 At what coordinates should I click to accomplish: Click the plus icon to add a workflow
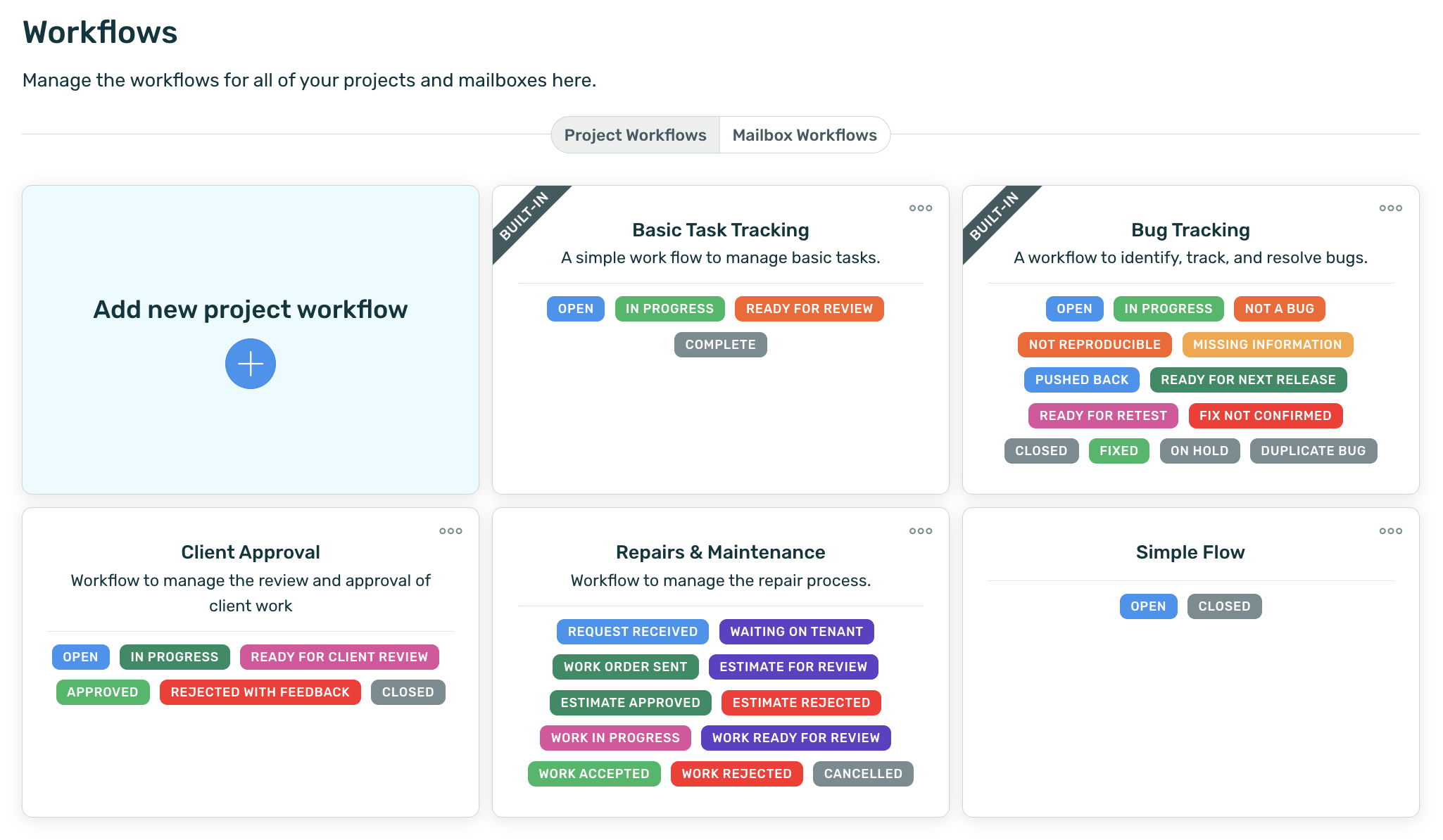click(250, 364)
